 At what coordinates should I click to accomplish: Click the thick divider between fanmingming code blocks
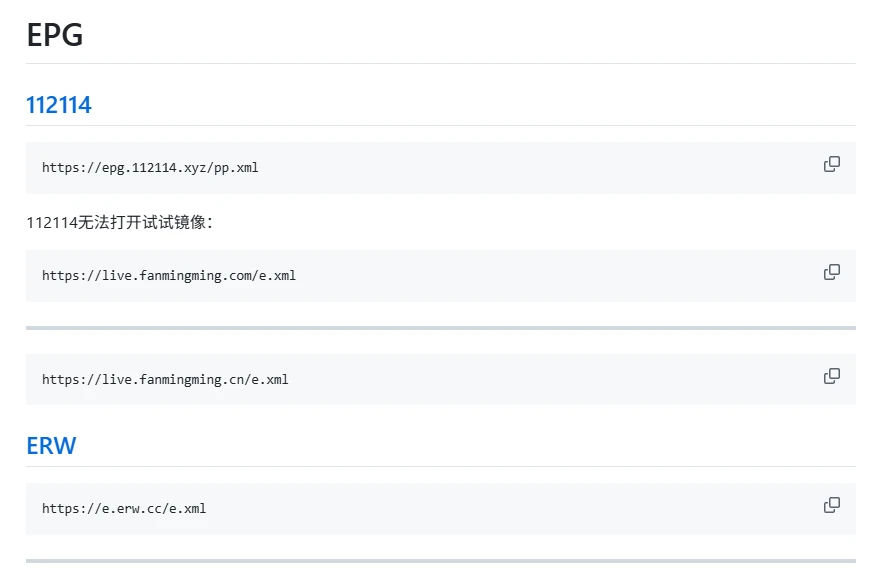click(440, 328)
